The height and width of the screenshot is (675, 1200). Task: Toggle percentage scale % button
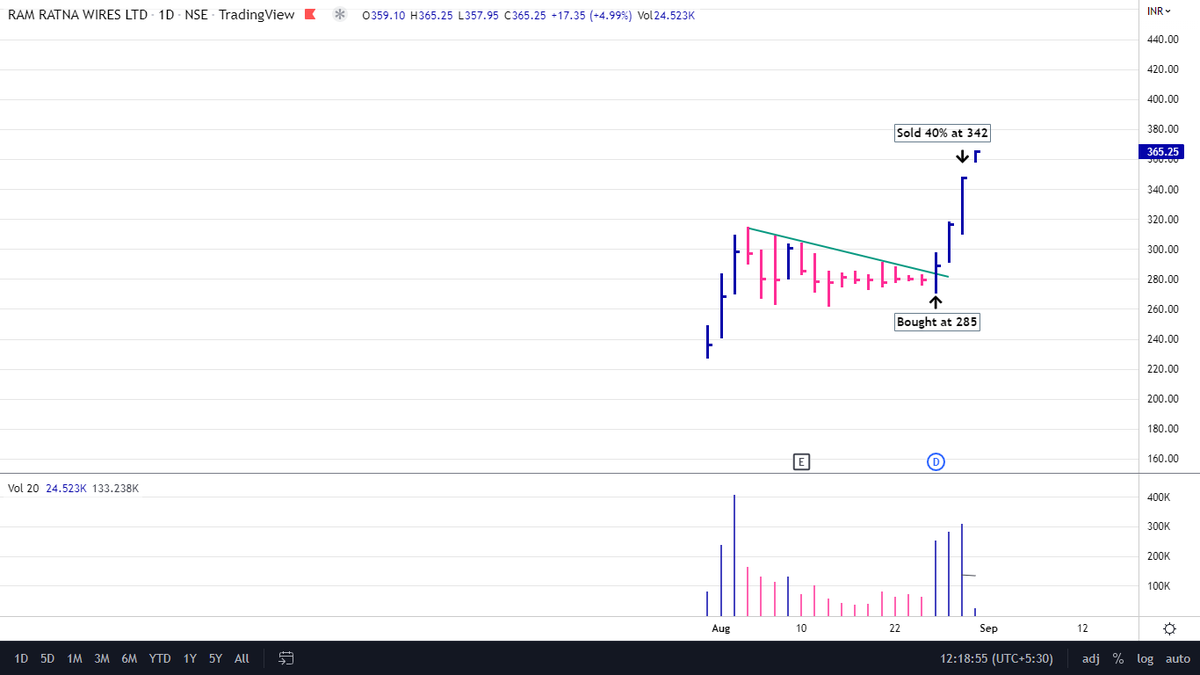tap(1118, 659)
